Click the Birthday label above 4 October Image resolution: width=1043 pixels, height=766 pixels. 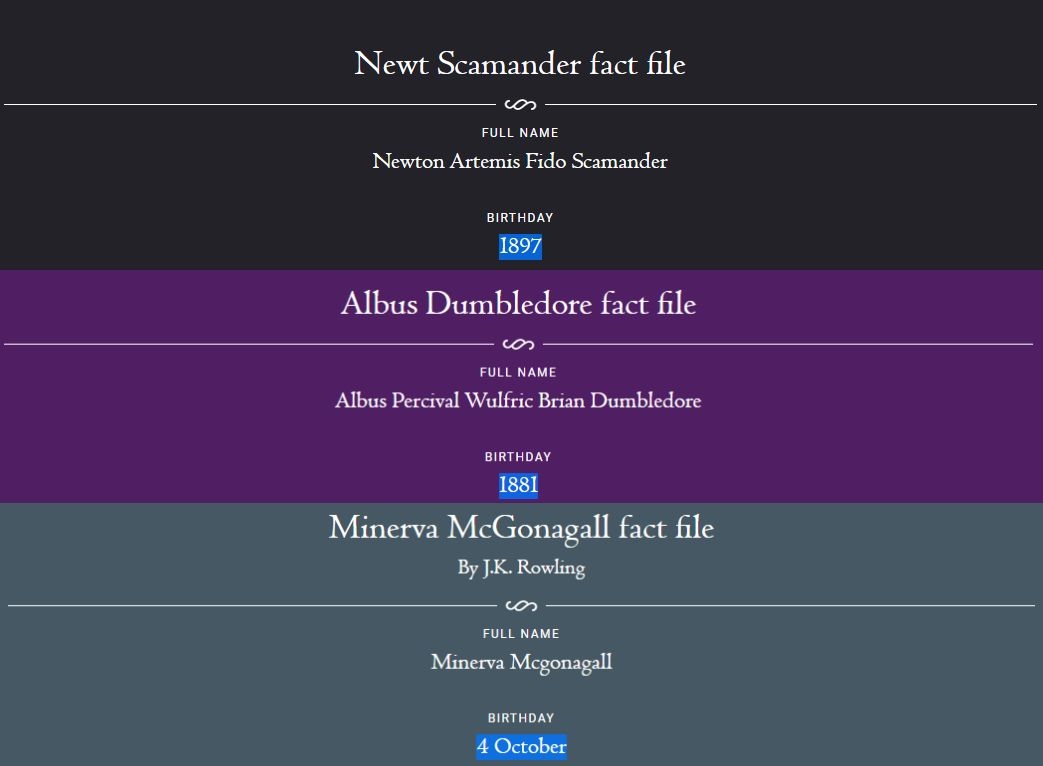point(521,718)
